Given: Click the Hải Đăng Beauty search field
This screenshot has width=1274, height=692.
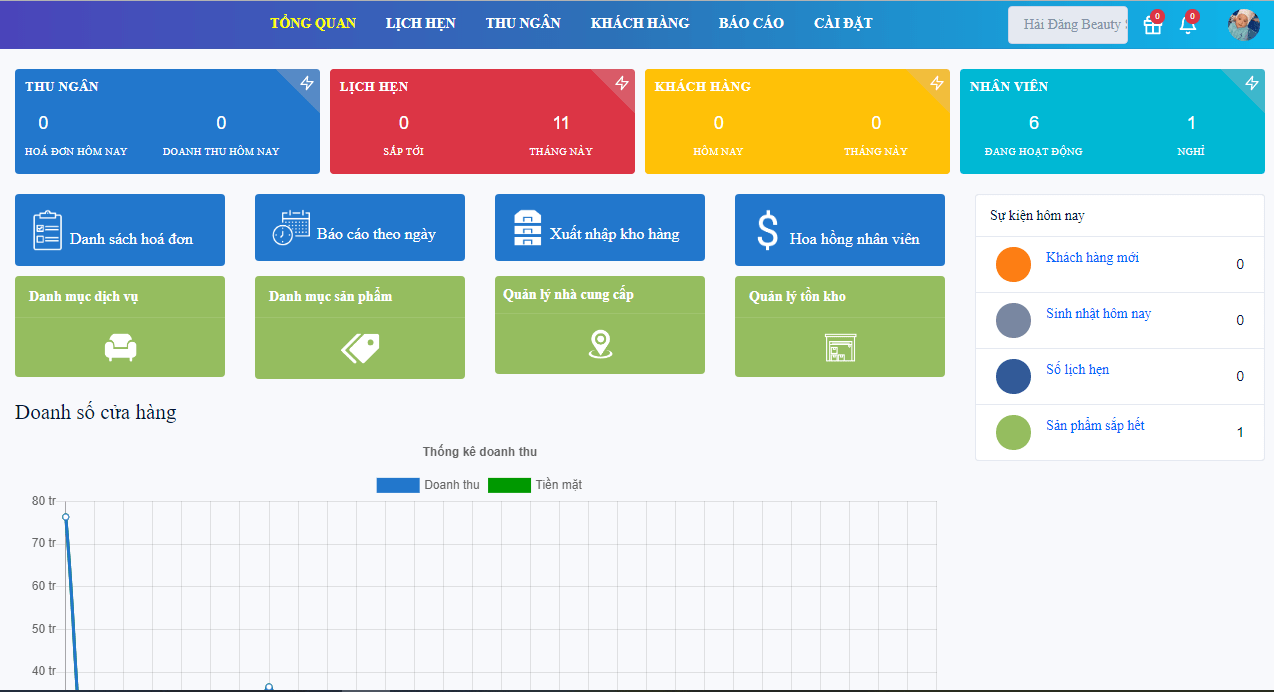Looking at the screenshot, I should point(1067,24).
